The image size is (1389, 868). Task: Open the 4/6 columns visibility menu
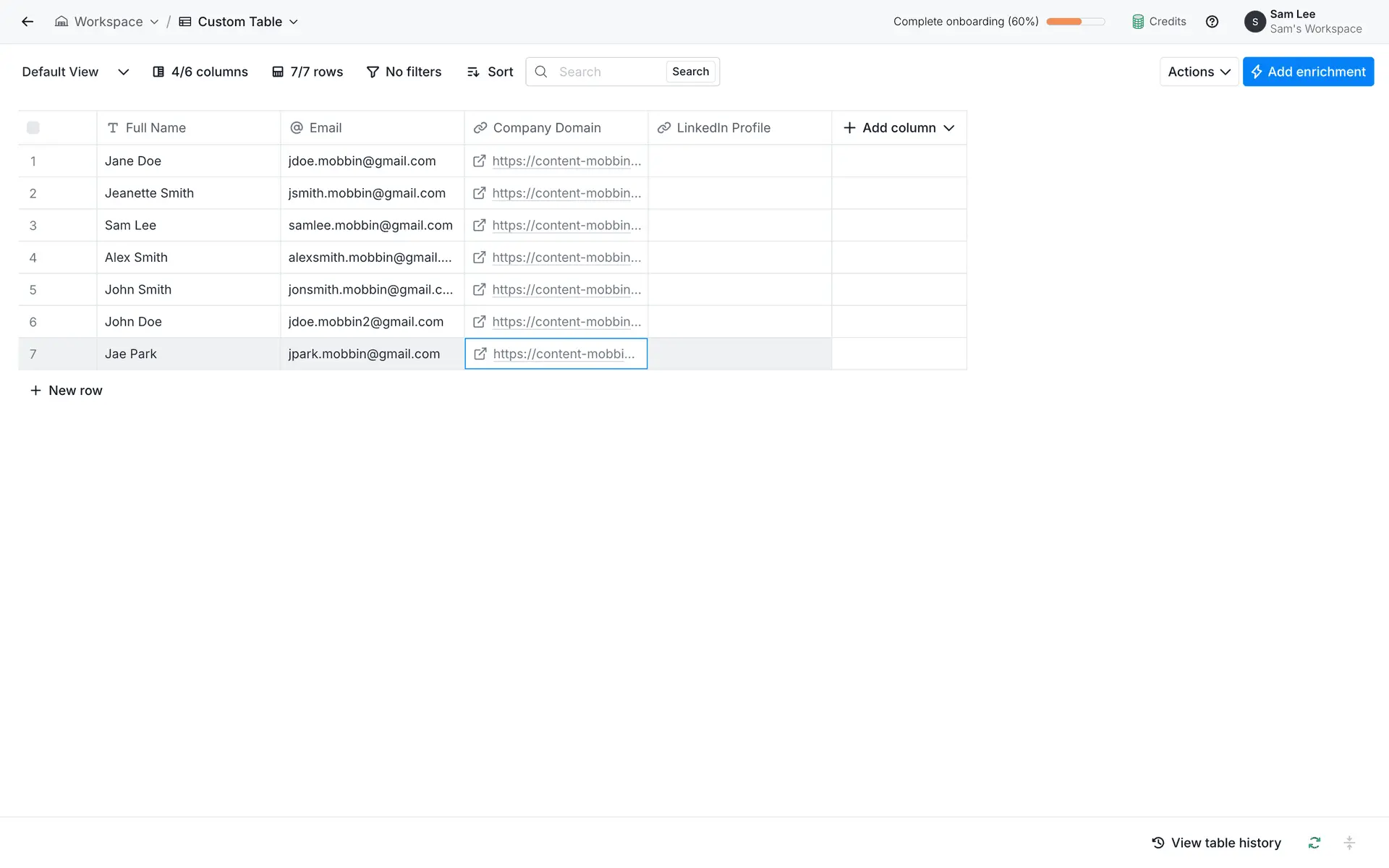200,72
